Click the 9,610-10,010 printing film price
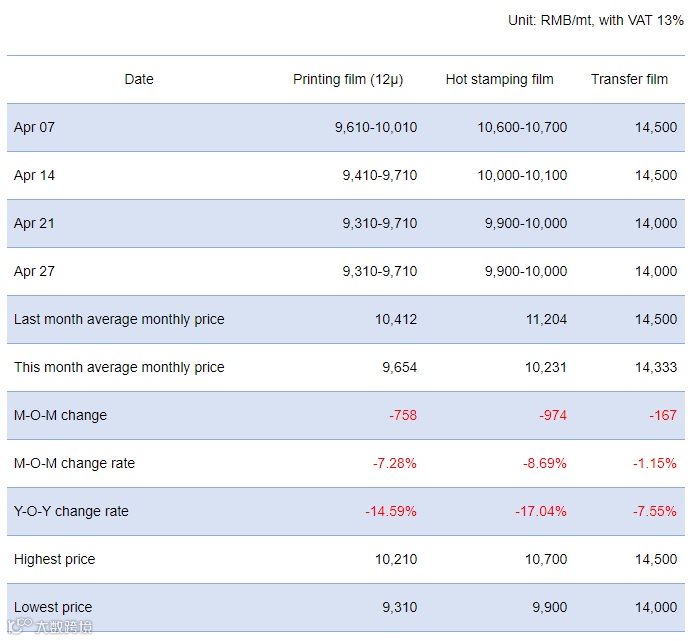This screenshot has width=700, height=641. tap(375, 127)
